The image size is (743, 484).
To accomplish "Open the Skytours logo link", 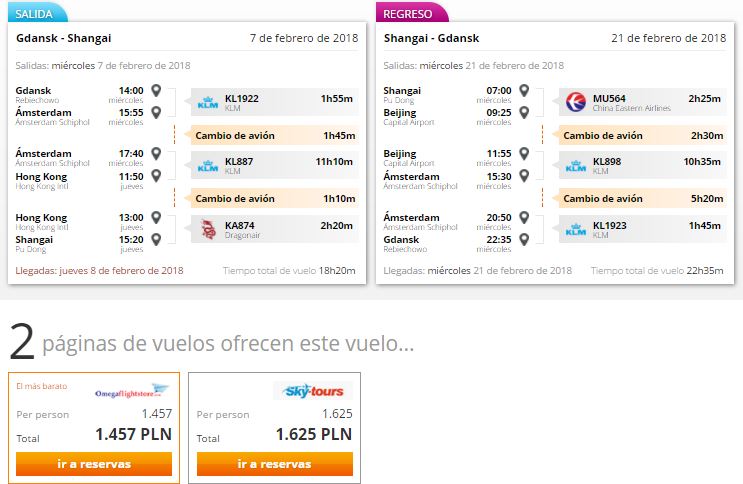I will pyautogui.click(x=313, y=391).
